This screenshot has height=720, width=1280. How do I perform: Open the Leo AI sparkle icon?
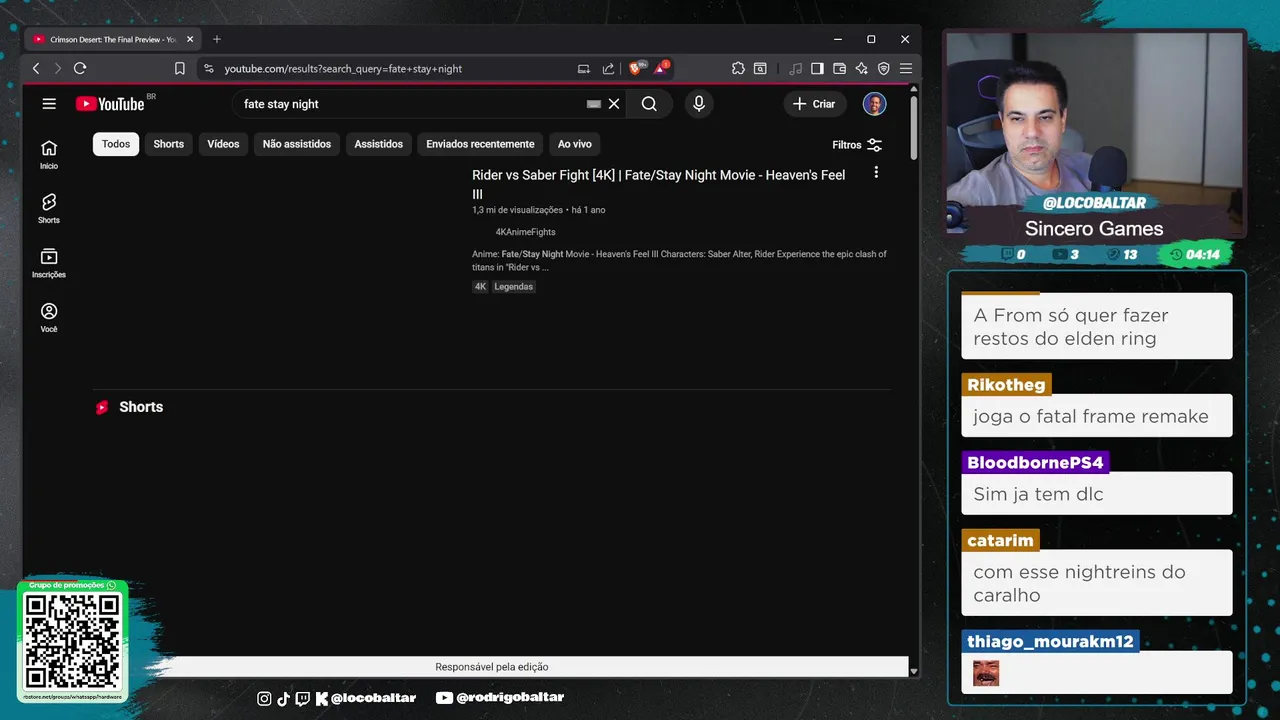pos(861,68)
